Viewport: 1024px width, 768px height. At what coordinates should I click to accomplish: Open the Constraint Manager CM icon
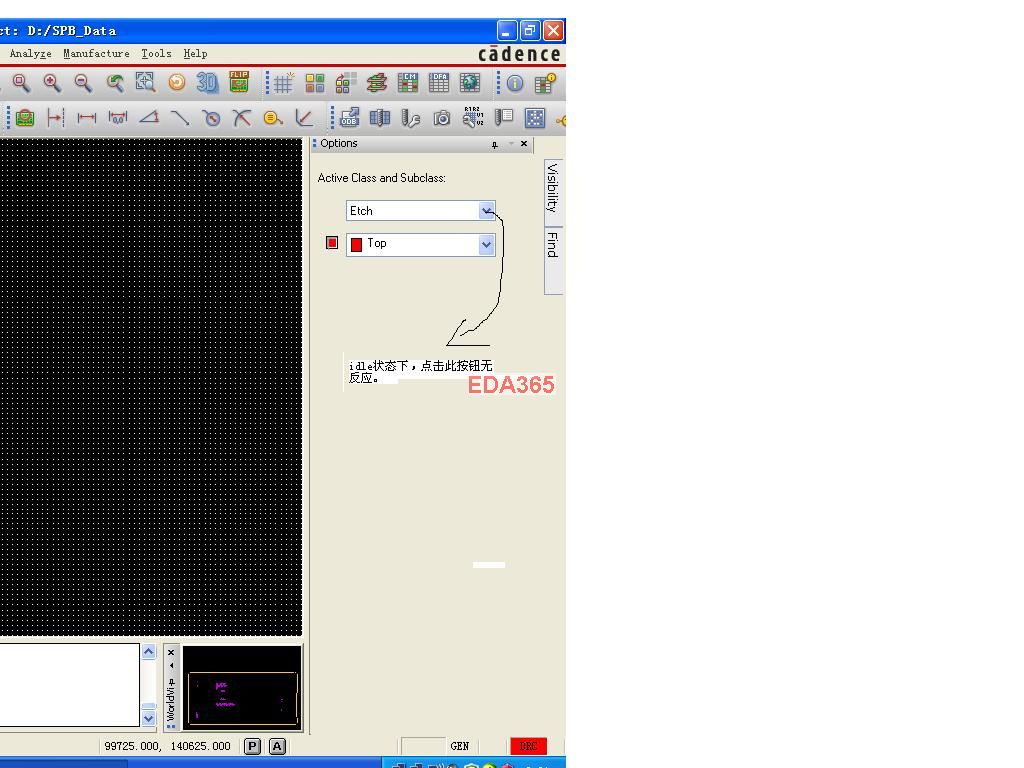point(408,83)
